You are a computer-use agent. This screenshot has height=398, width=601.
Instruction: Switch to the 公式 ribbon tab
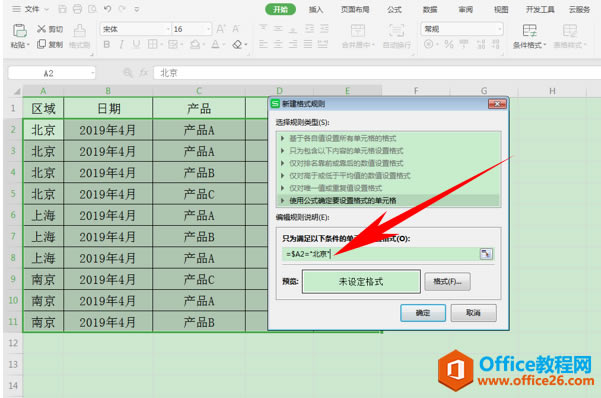point(394,10)
